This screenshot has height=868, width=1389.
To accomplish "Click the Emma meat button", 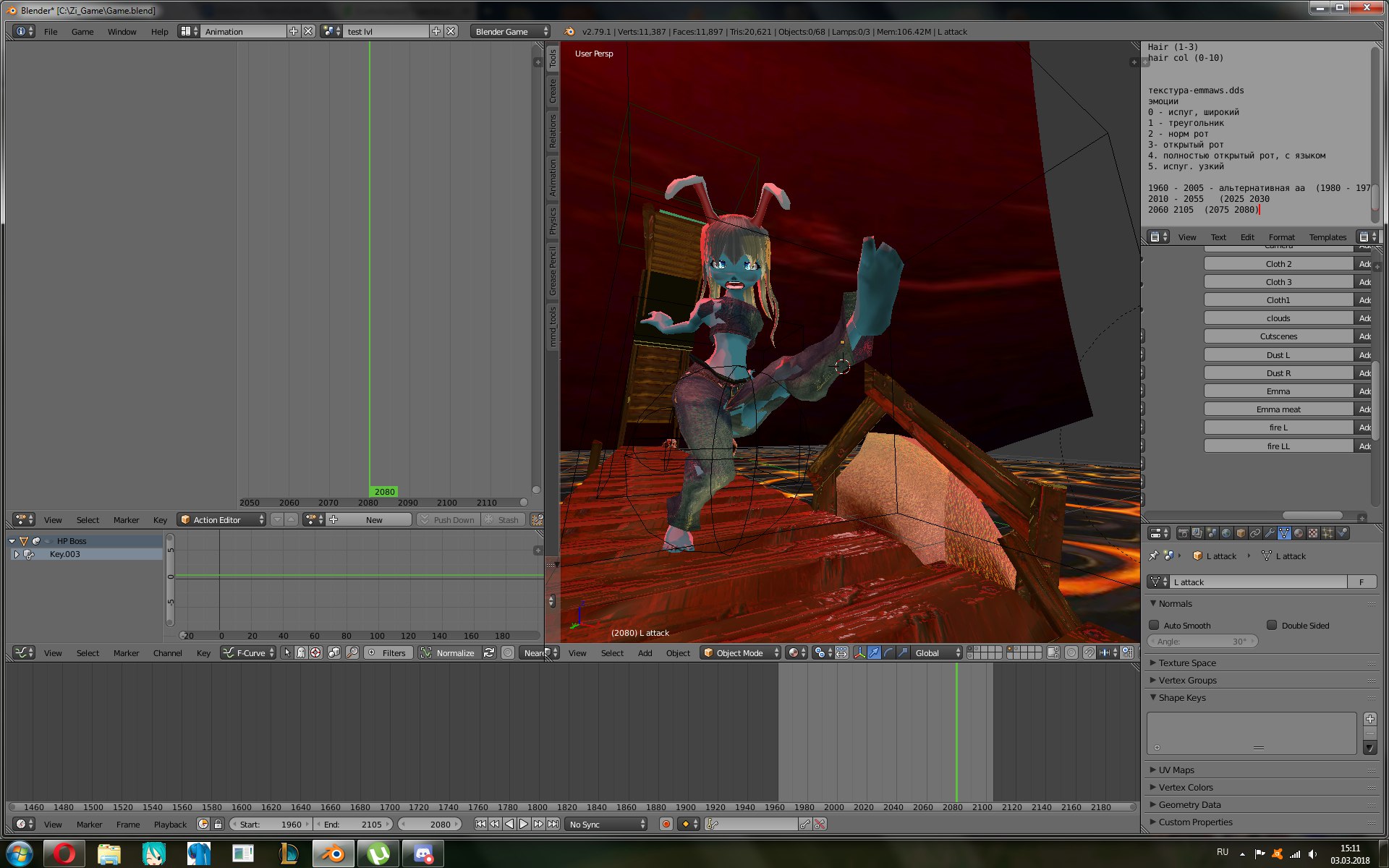I will [1278, 409].
